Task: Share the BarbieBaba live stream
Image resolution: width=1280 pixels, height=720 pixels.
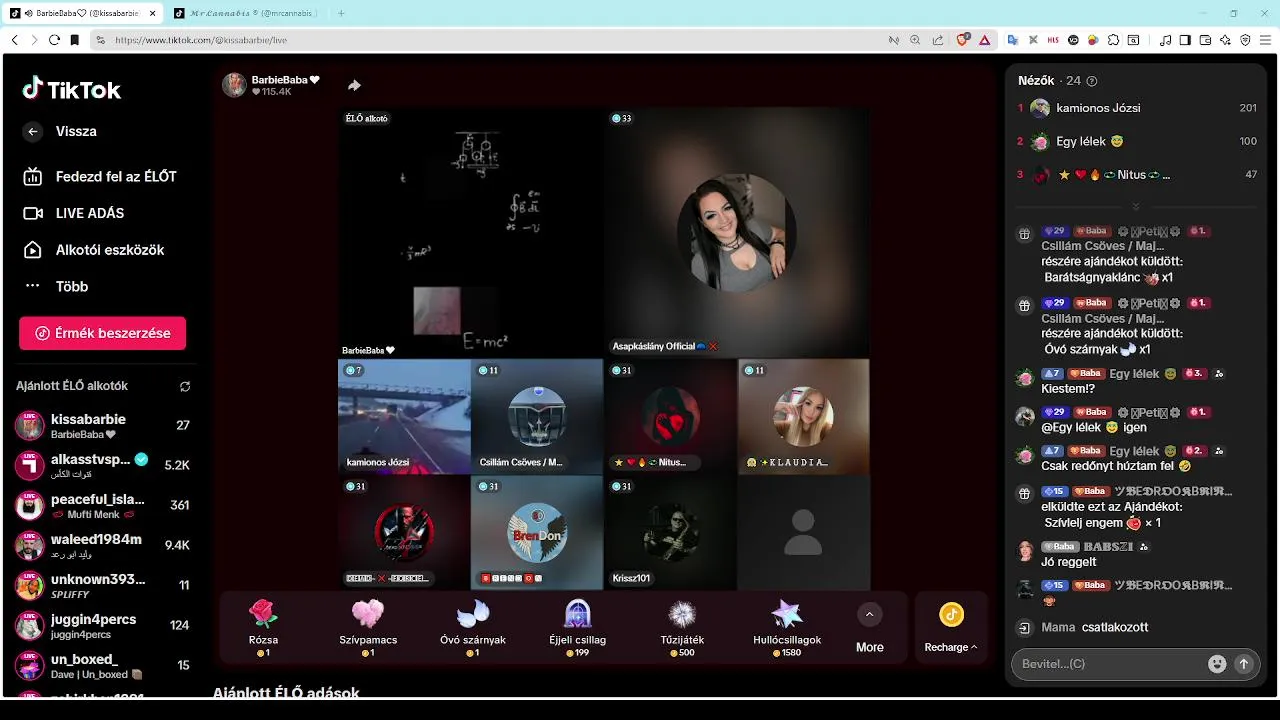Action: (354, 86)
